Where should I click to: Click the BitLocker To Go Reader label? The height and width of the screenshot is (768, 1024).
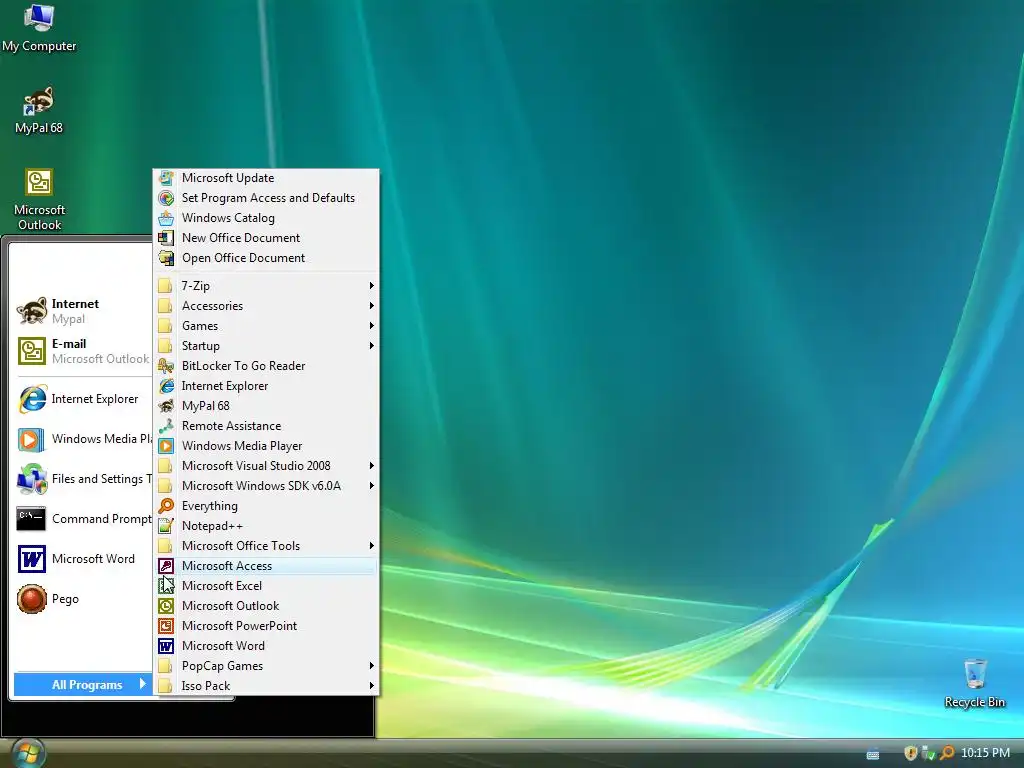point(244,366)
